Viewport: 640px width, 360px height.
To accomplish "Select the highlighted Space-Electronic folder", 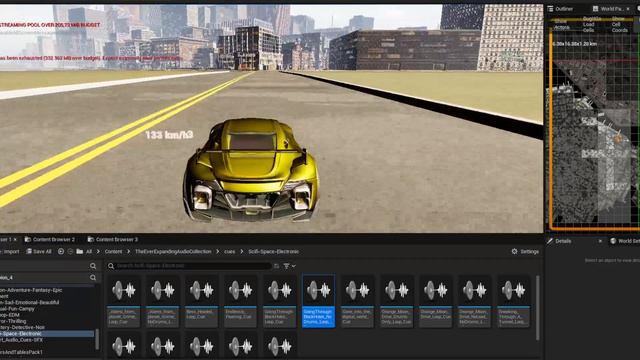I will pyautogui.click(x=47, y=333).
